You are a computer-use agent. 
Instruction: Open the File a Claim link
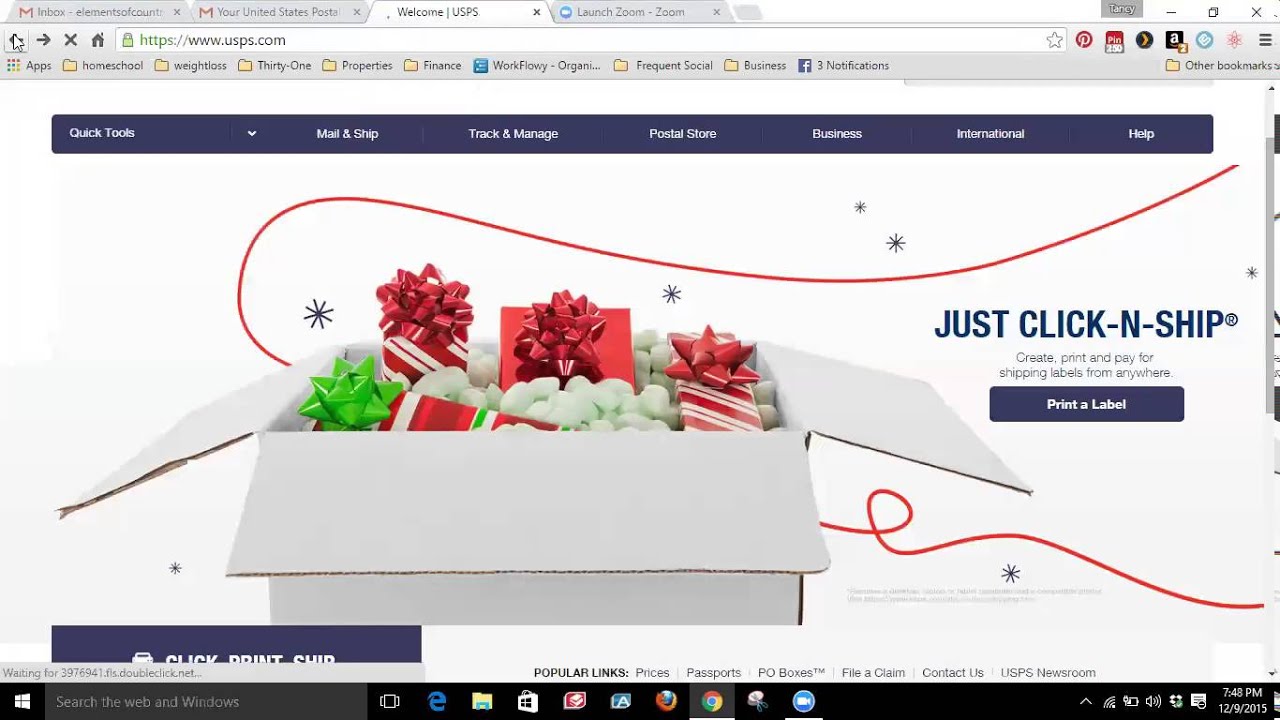tap(873, 673)
